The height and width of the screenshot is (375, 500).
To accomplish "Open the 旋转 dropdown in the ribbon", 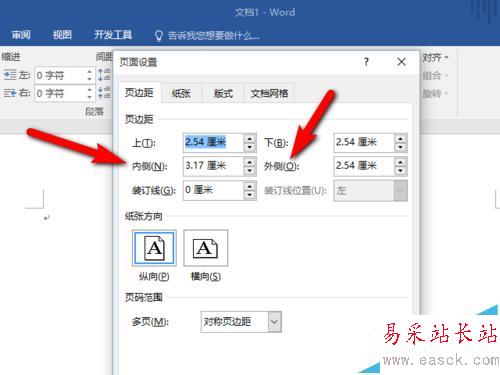I will pyautogui.click(x=435, y=93).
